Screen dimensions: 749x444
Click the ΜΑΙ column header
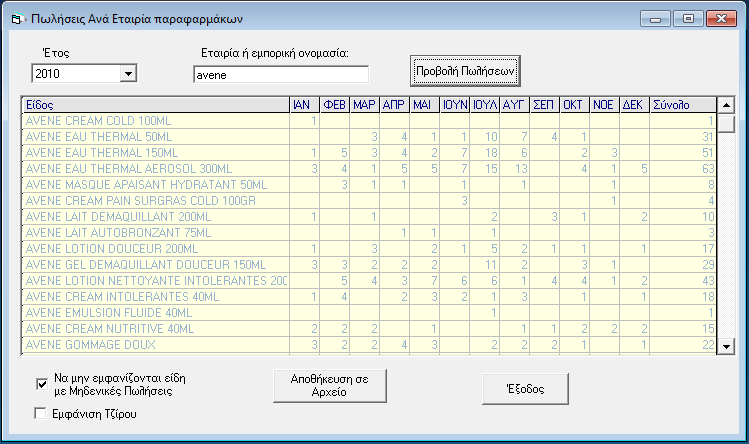pos(425,105)
